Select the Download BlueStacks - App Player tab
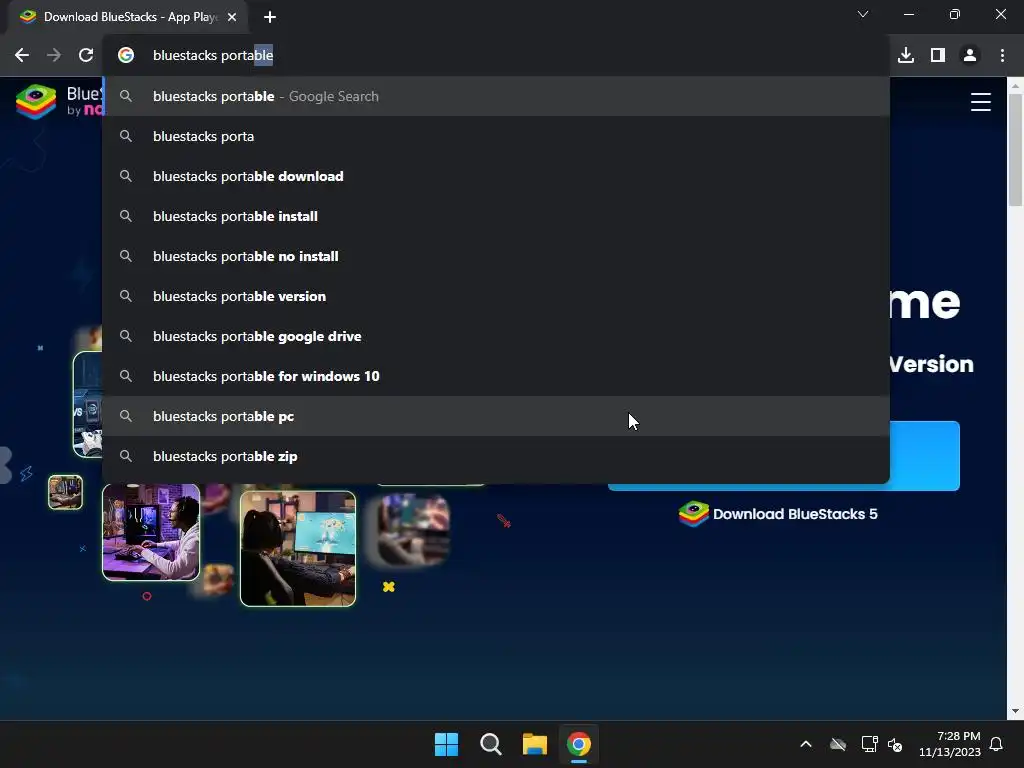Screen dimensions: 1024x768 (128, 17)
